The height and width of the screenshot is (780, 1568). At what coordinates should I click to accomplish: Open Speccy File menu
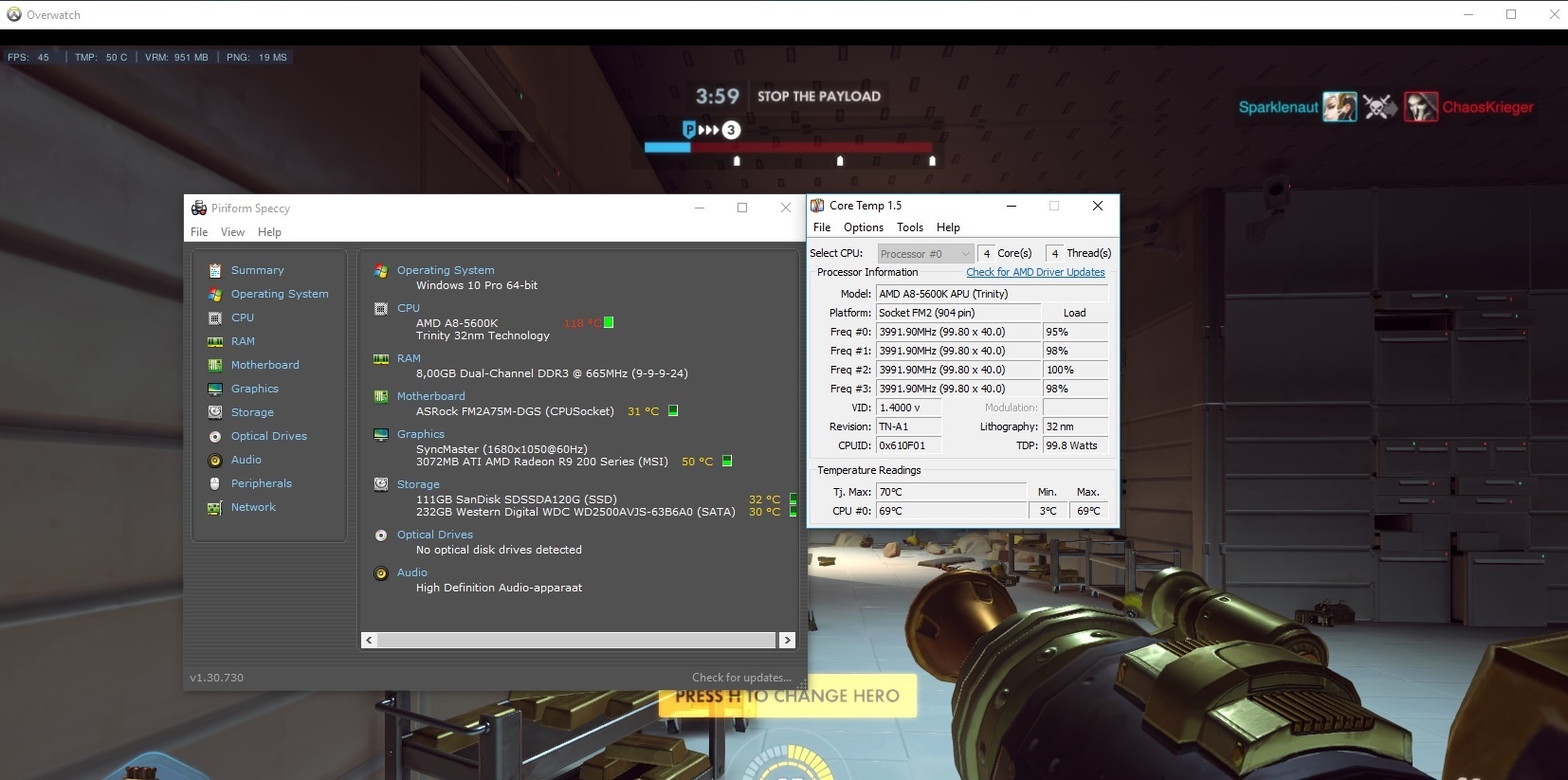(199, 232)
